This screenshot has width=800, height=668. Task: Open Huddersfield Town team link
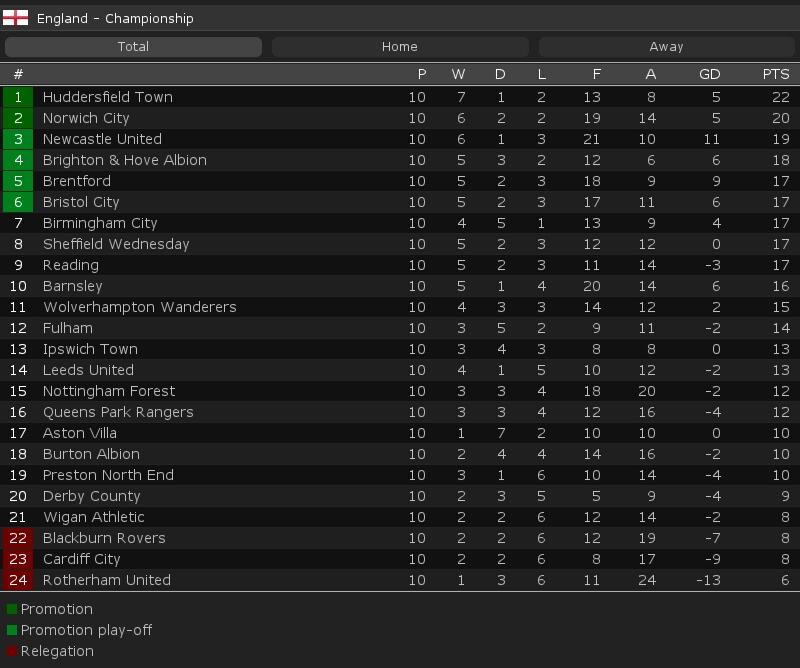click(x=108, y=97)
